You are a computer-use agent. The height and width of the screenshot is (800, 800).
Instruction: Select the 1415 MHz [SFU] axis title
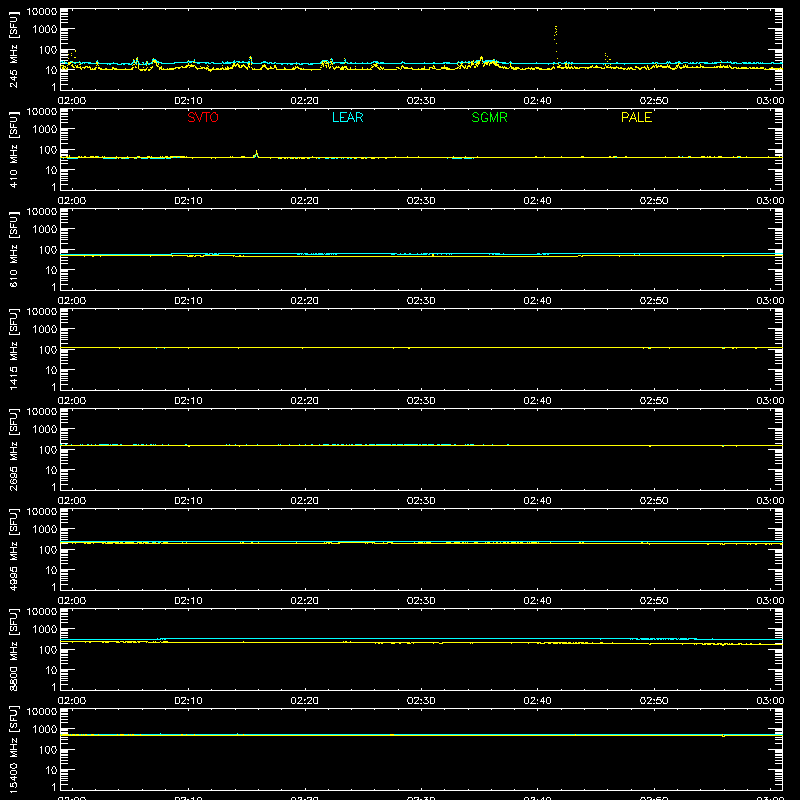pyautogui.click(x=13, y=349)
